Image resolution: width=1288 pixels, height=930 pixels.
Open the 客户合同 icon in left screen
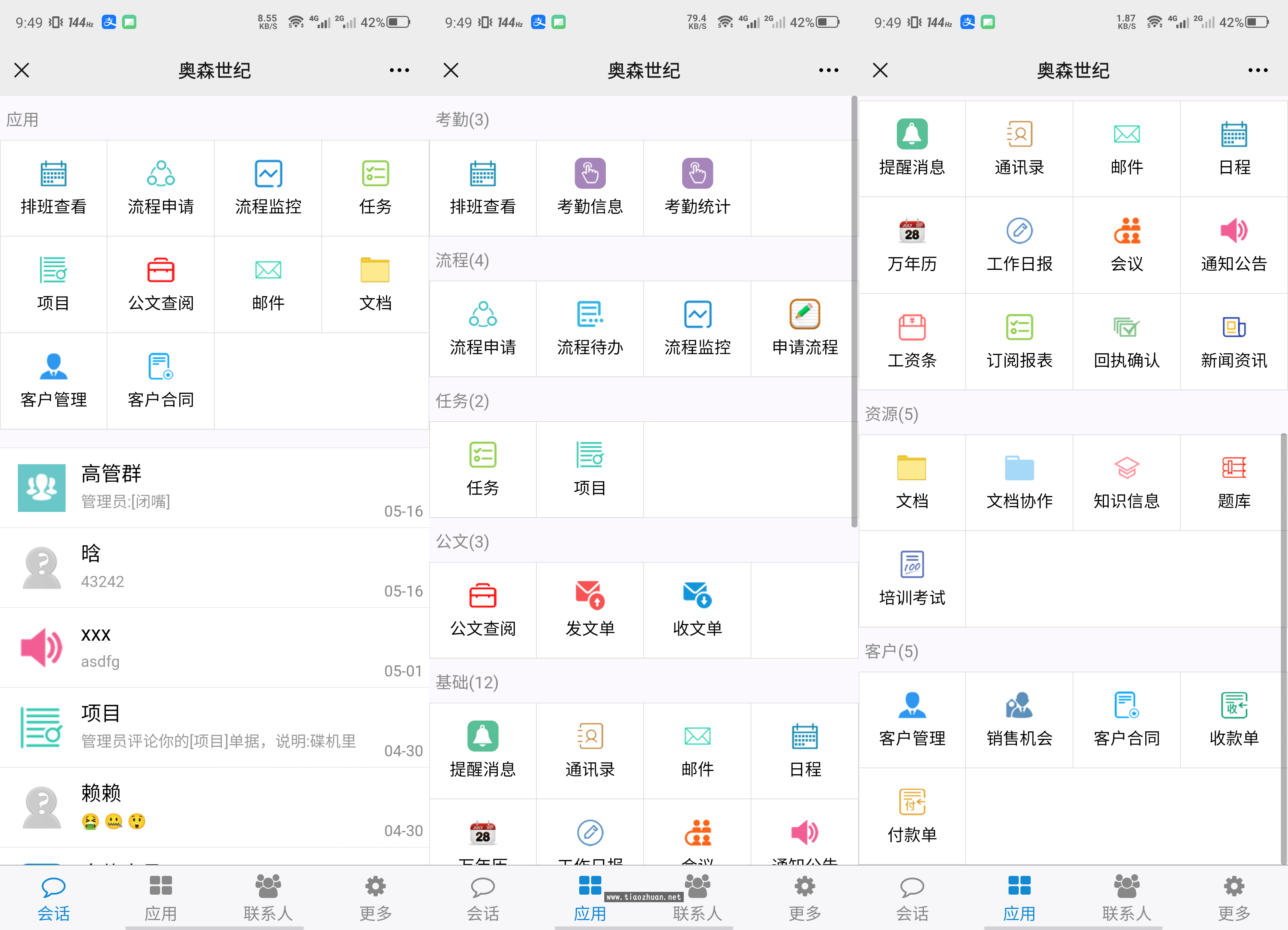160,380
